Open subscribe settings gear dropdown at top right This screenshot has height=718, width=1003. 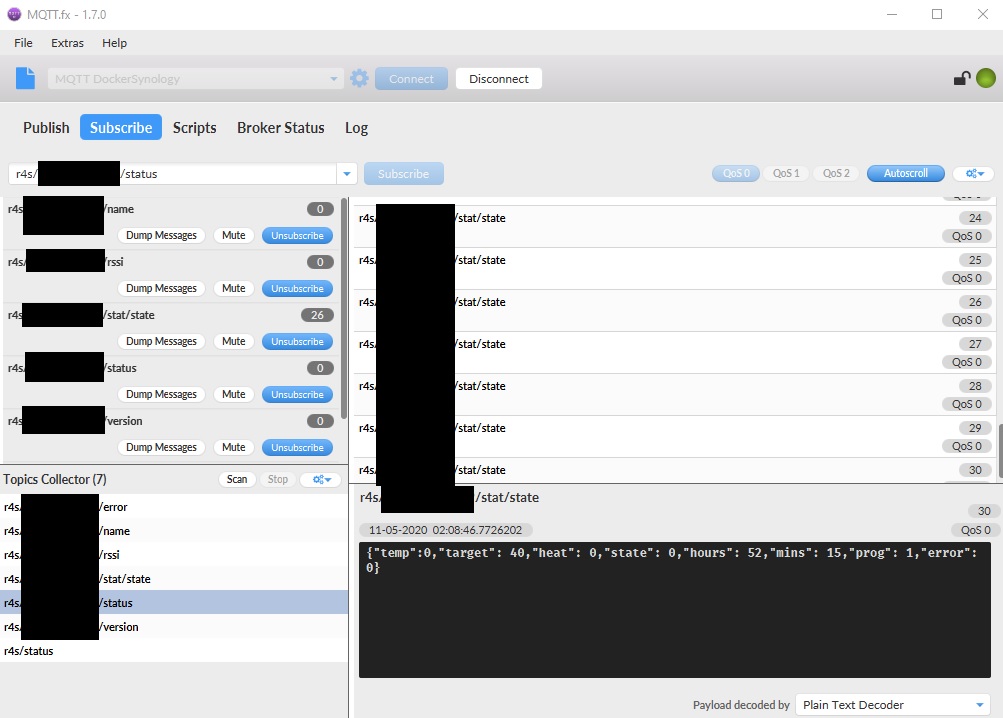click(x=973, y=174)
